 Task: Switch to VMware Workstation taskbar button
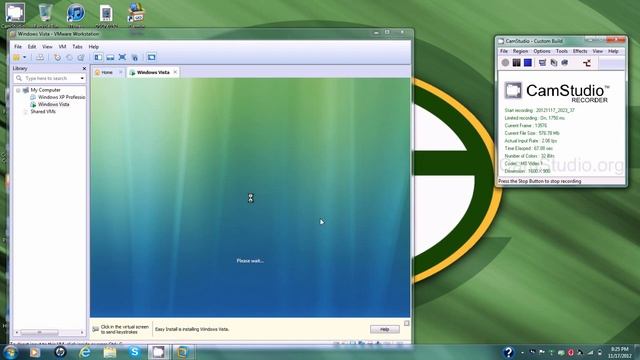click(x=182, y=352)
